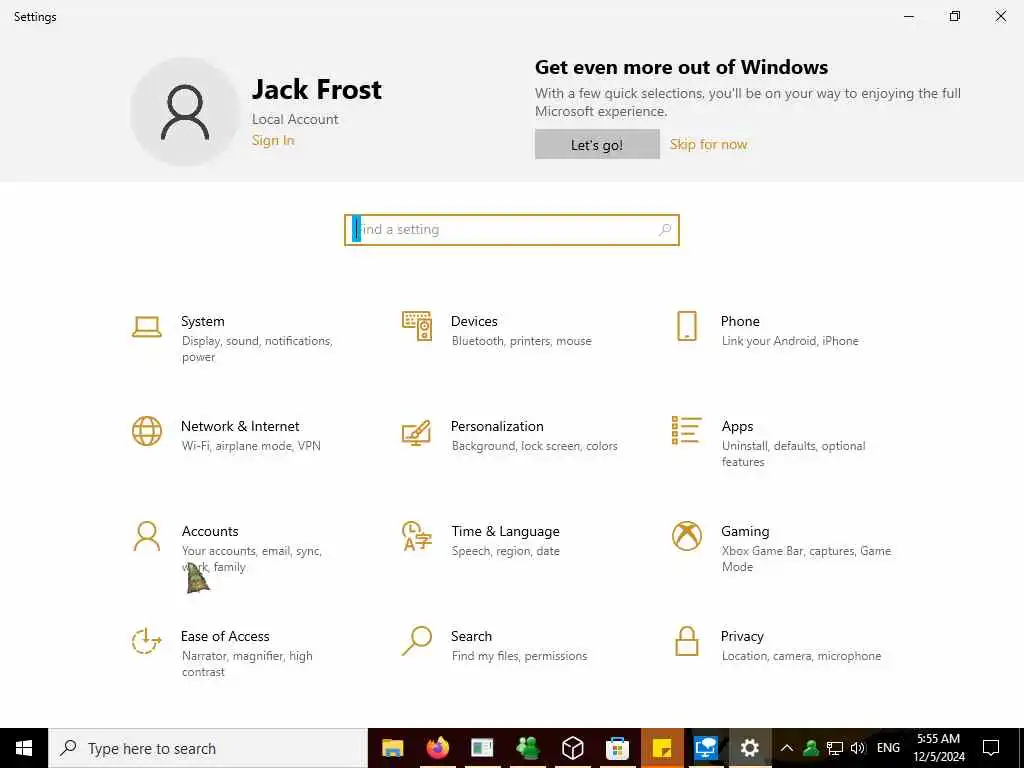Click the Skip for now link
Image resolution: width=1024 pixels, height=768 pixels.
(709, 144)
